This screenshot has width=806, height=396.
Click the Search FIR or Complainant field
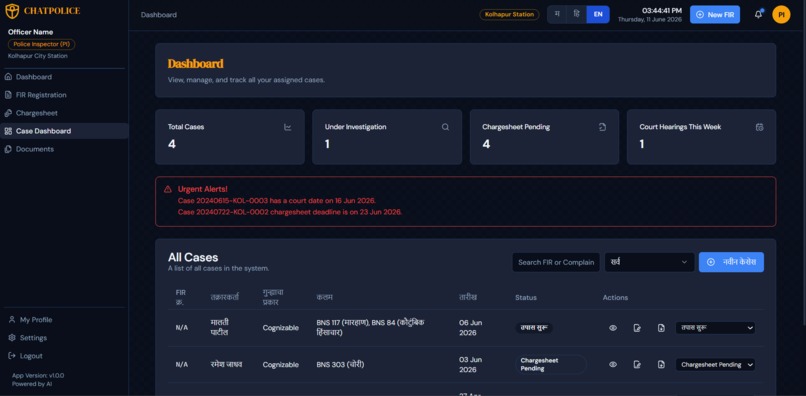pos(556,262)
